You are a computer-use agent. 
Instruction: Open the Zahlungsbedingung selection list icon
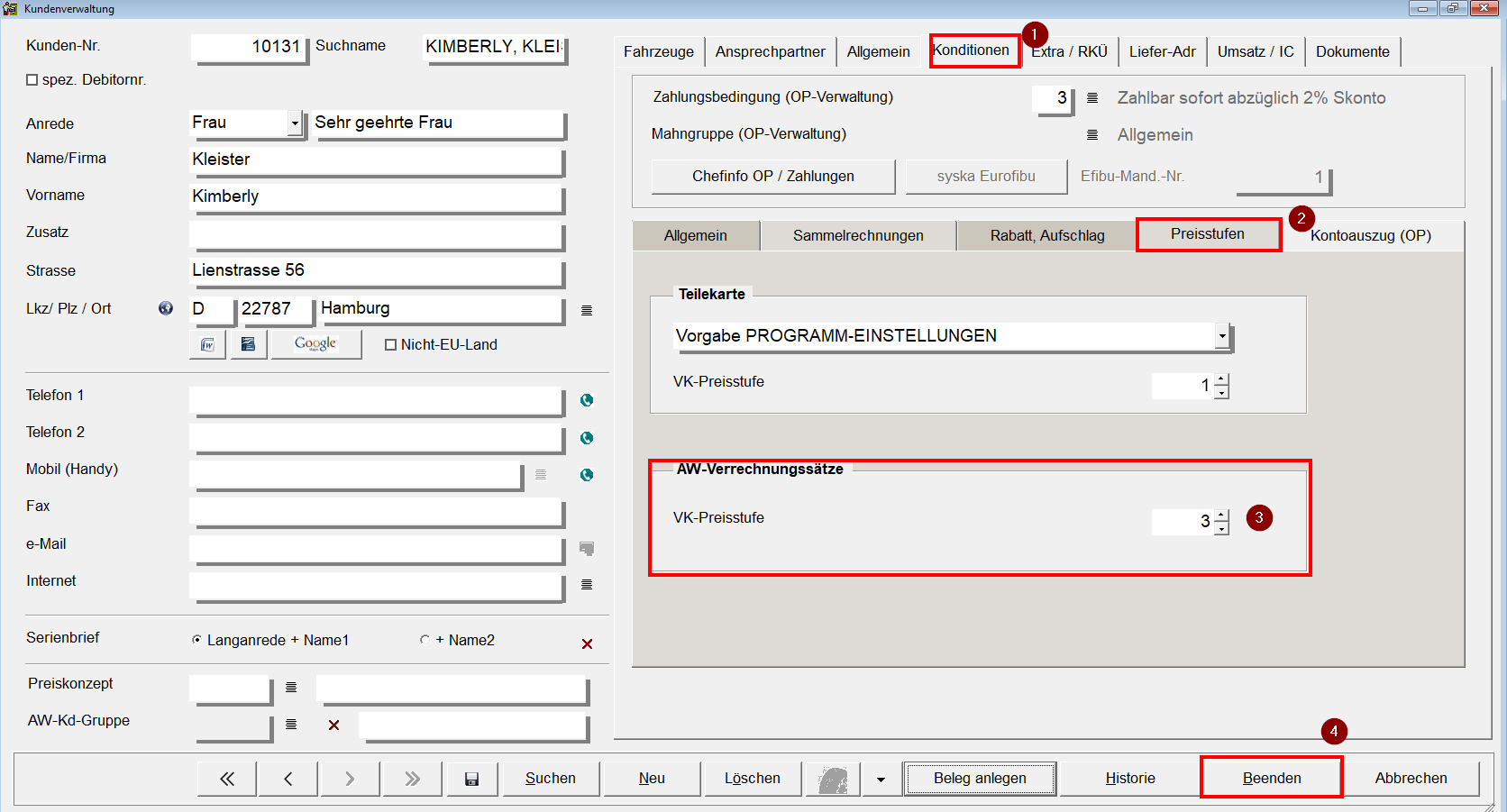1092,98
